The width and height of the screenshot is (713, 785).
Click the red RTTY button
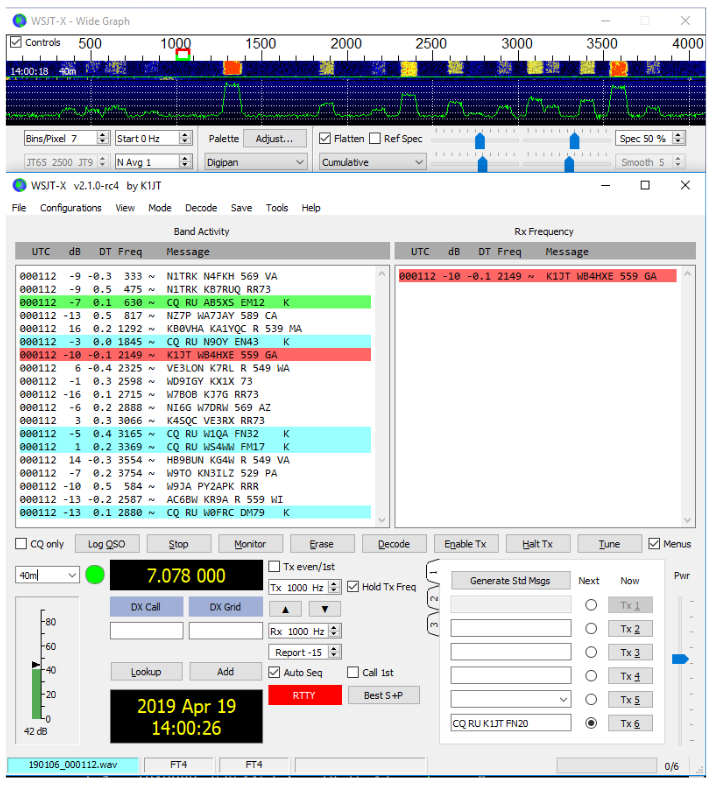point(304,695)
